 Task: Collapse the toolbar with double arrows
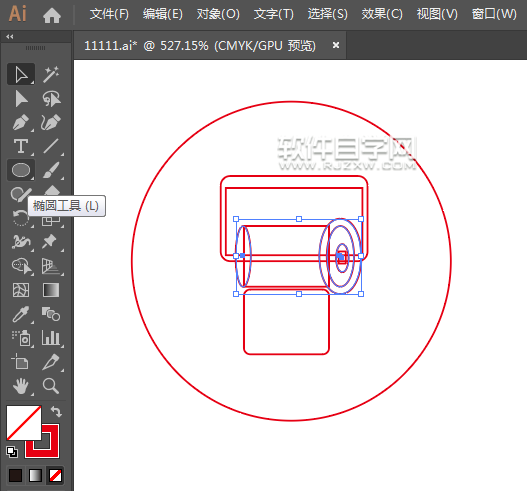(10, 37)
